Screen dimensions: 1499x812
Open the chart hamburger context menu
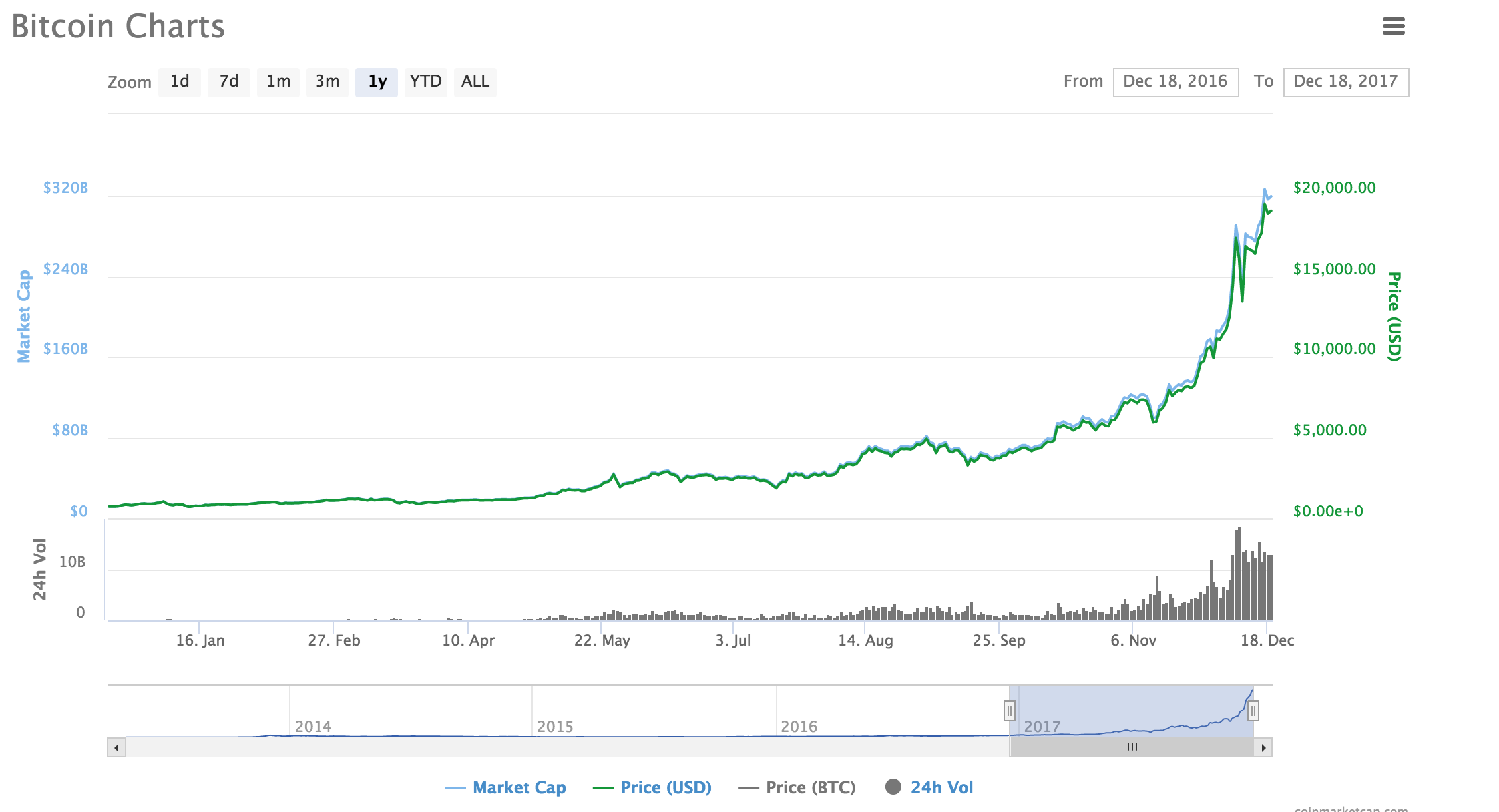tap(1393, 27)
